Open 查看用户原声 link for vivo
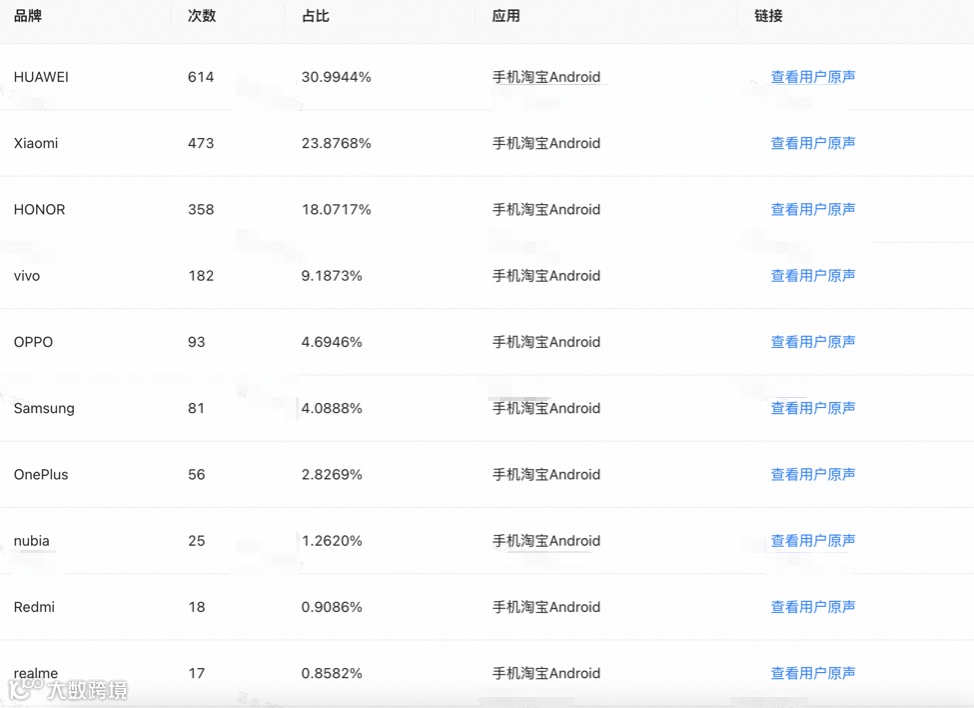 (x=812, y=276)
